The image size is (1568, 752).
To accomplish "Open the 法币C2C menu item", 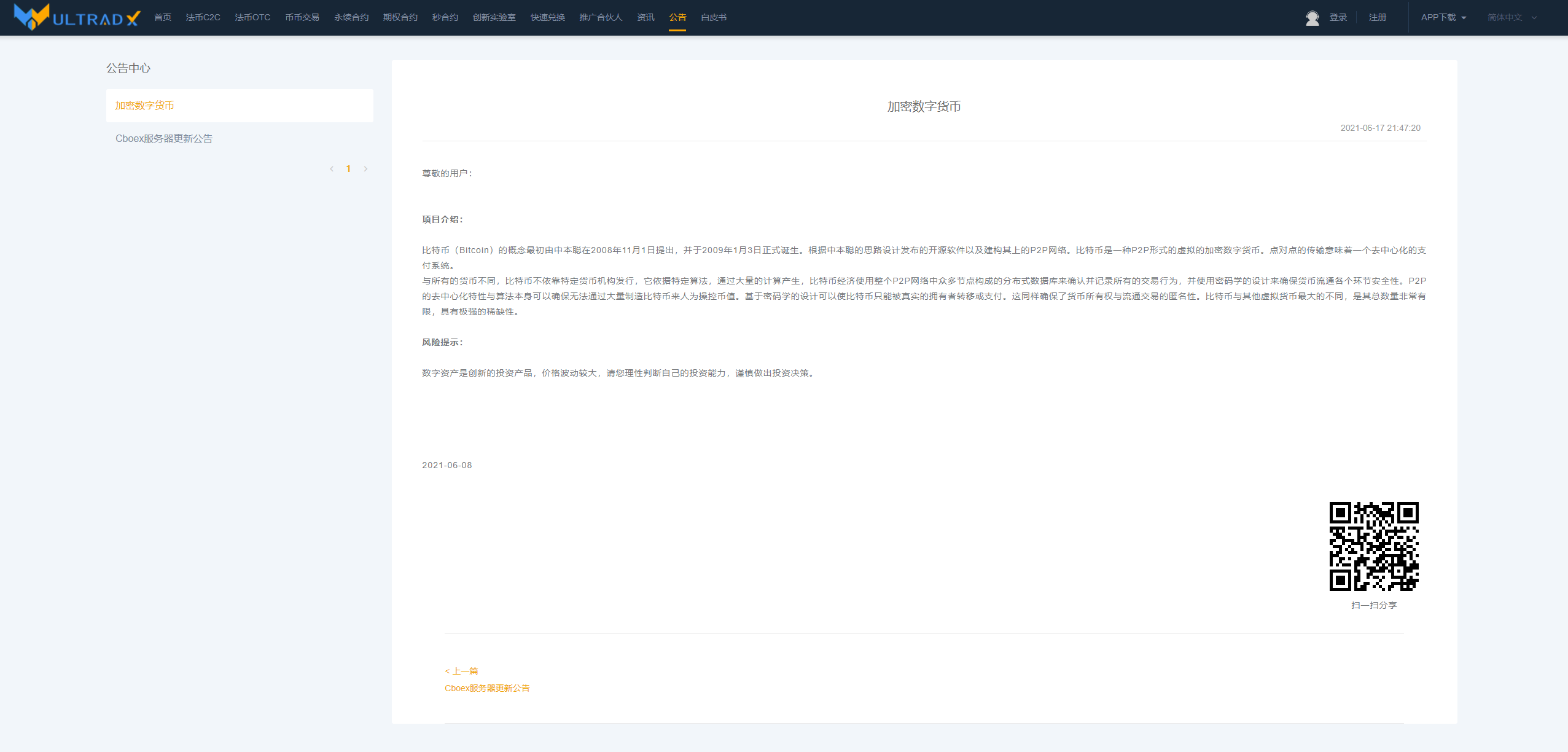I will 203,18.
